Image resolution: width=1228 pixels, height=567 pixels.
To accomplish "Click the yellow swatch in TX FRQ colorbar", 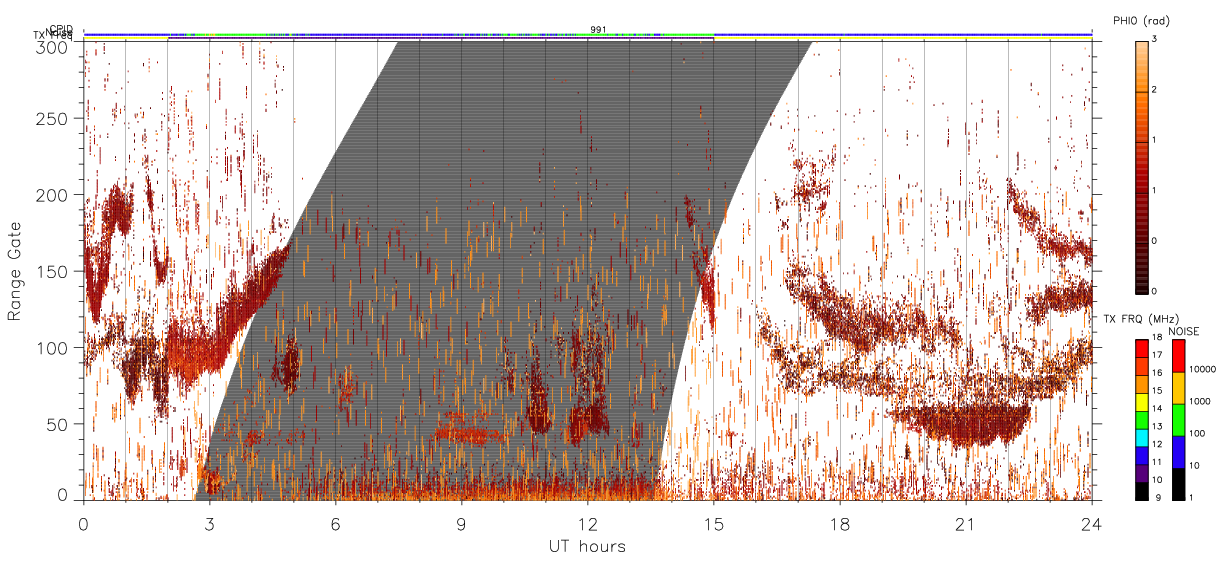I will [x=1141, y=402].
